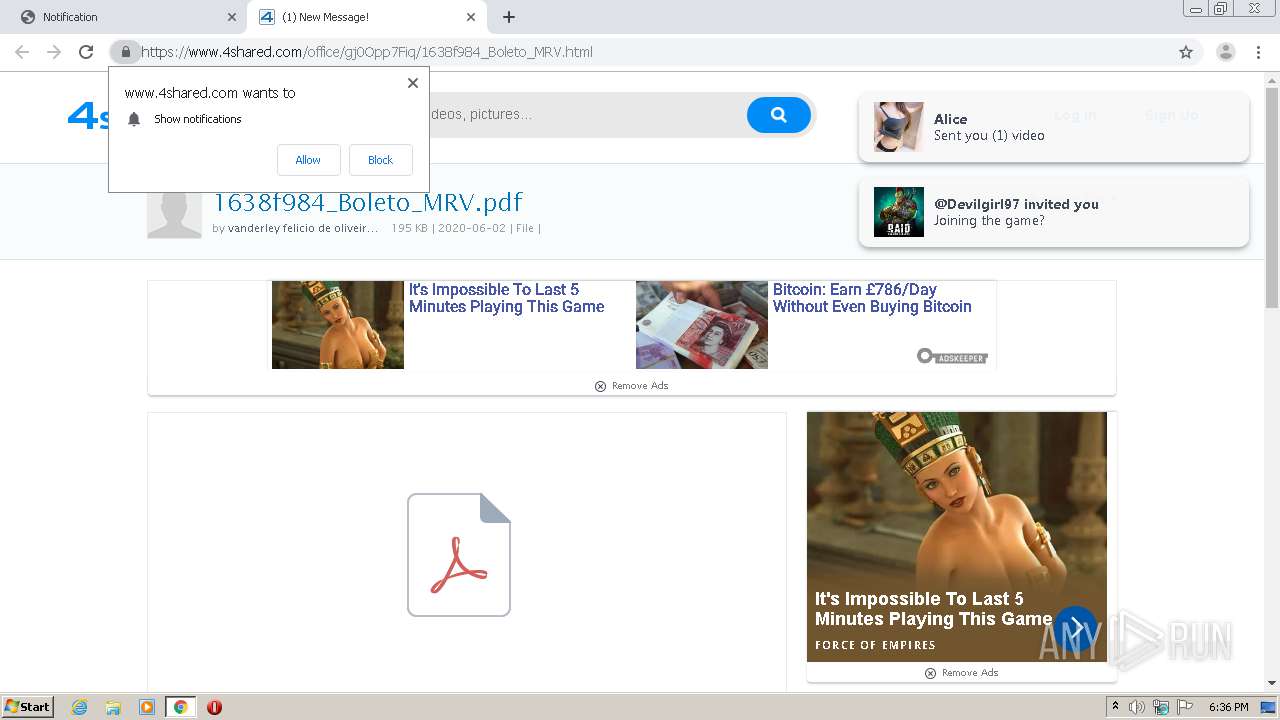Open the @Devilgirl97 invited you notification
This screenshot has width=1280, height=720.
(1054, 212)
